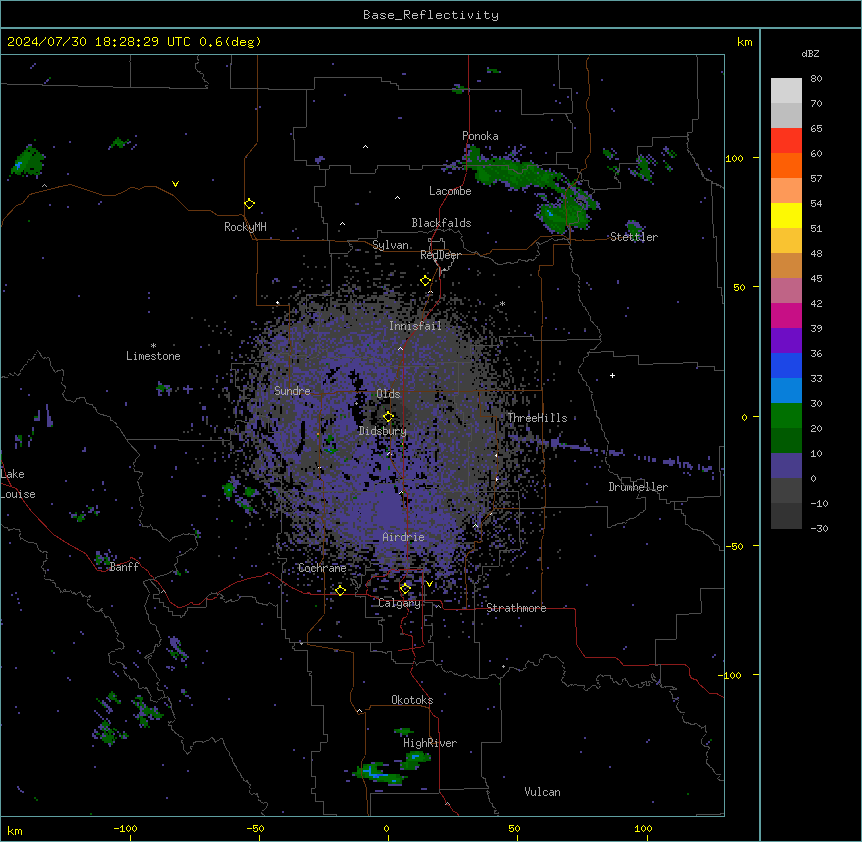Select the RedDeer city label
Image resolution: width=862 pixels, height=842 pixels.
440,255
